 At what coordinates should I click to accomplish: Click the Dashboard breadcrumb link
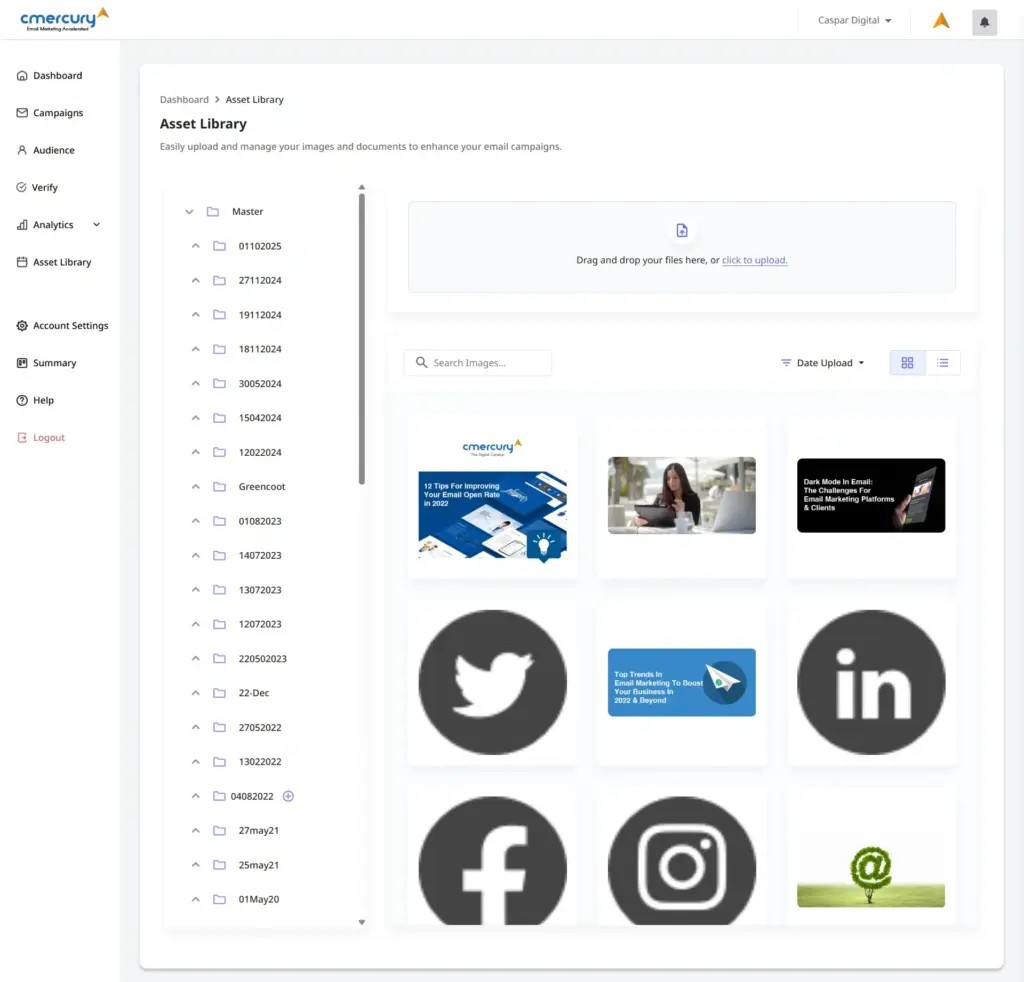(184, 100)
